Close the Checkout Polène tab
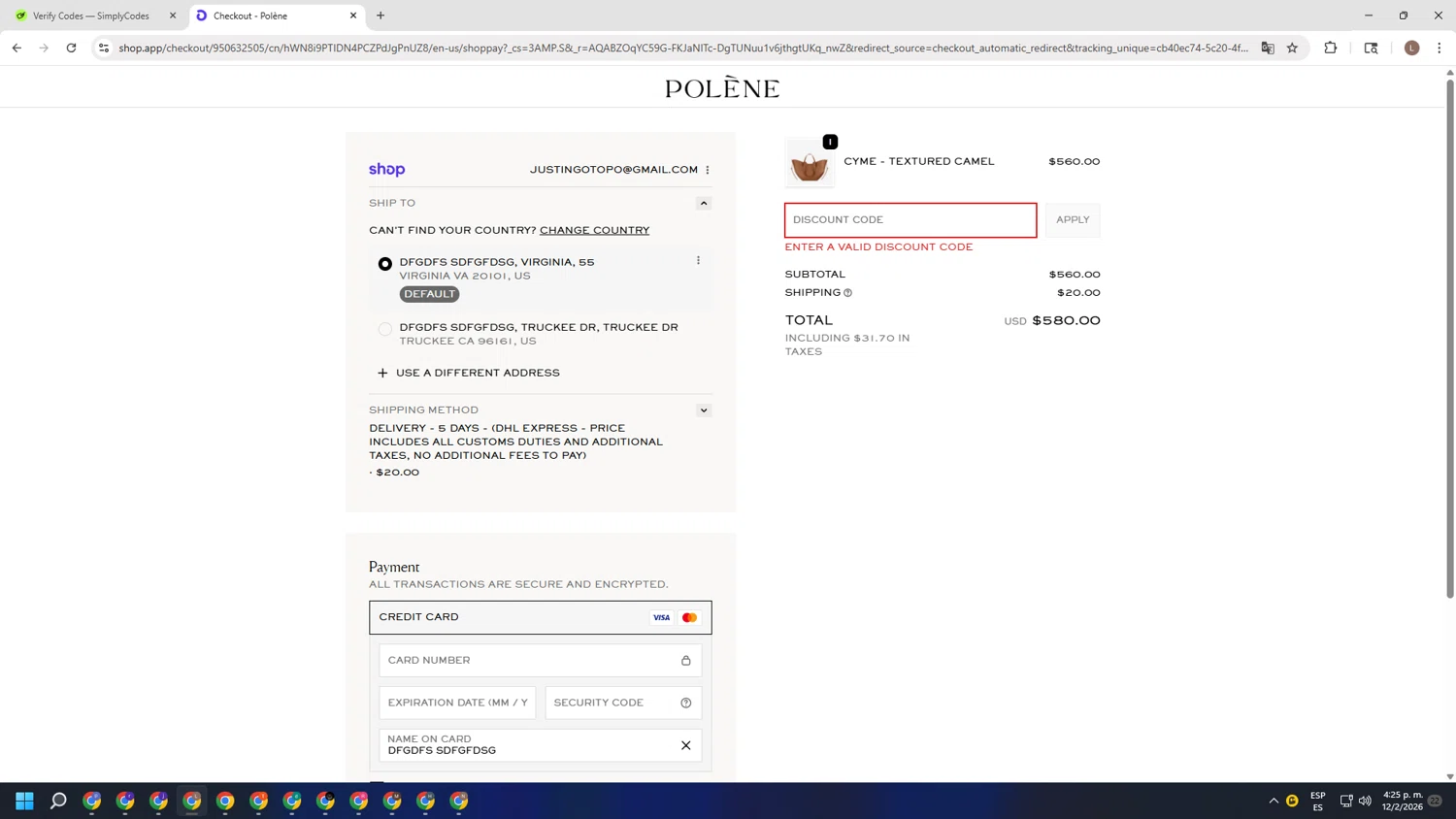The height and width of the screenshot is (819, 1456). [353, 16]
